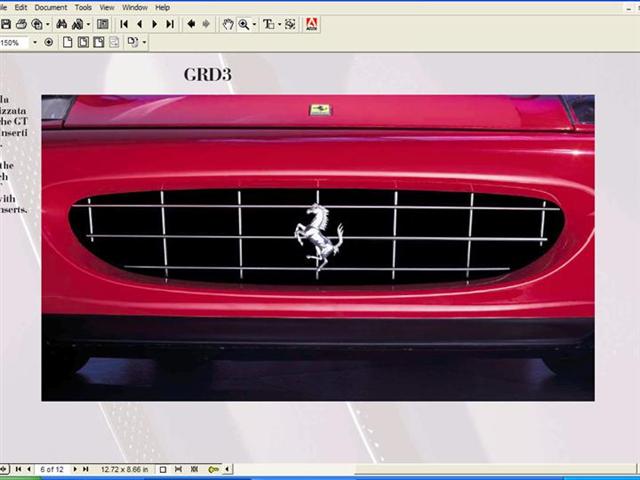This screenshot has width=640, height=480.
Task: Select the Text Select tool
Action: [268, 24]
